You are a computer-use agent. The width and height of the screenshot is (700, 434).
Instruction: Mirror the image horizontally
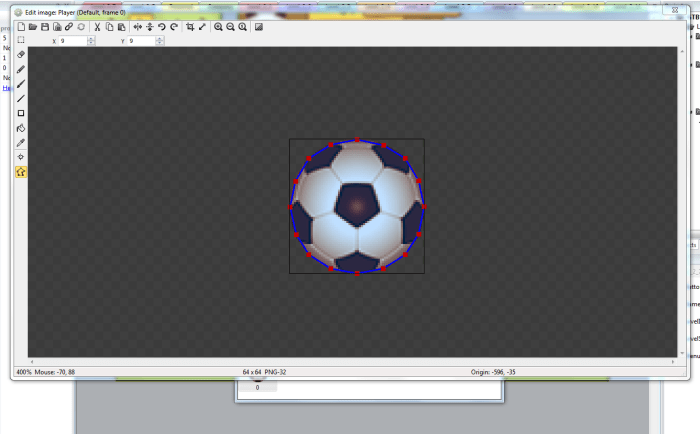138,27
